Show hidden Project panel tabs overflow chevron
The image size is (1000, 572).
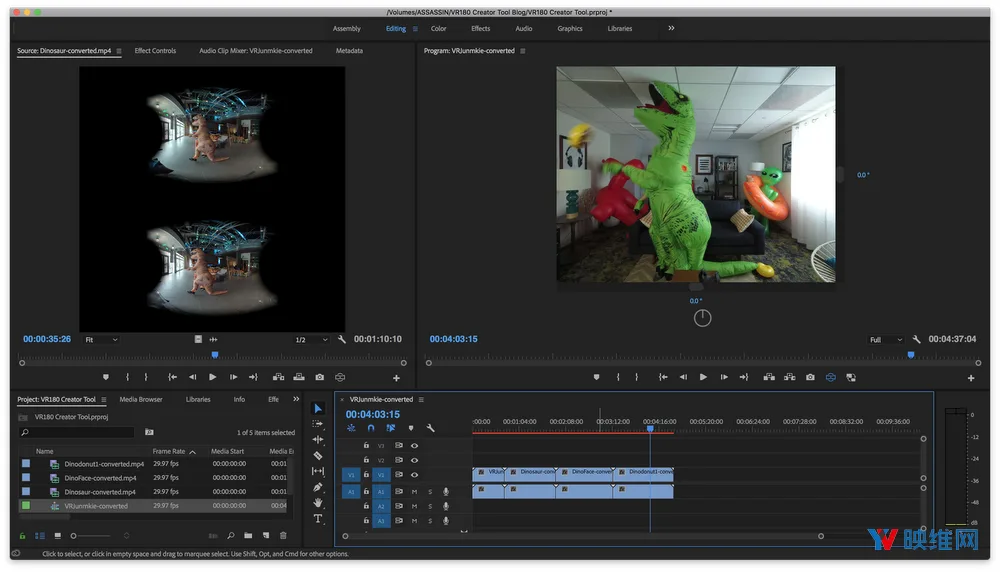[x=296, y=399]
